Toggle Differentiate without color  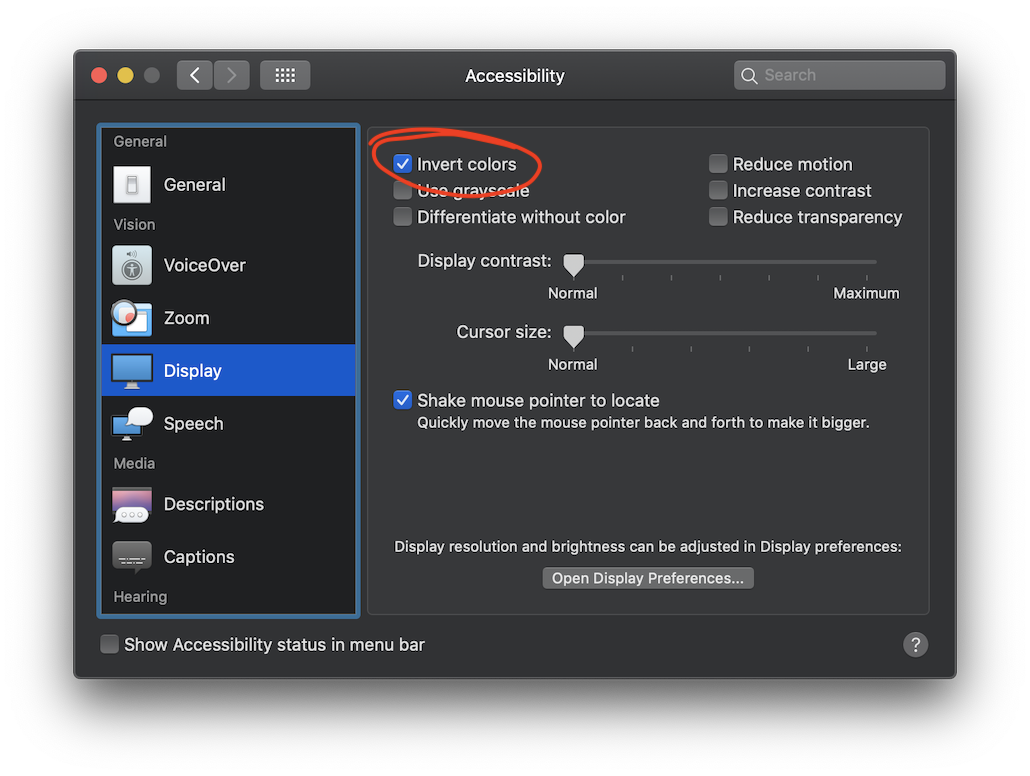(403, 217)
